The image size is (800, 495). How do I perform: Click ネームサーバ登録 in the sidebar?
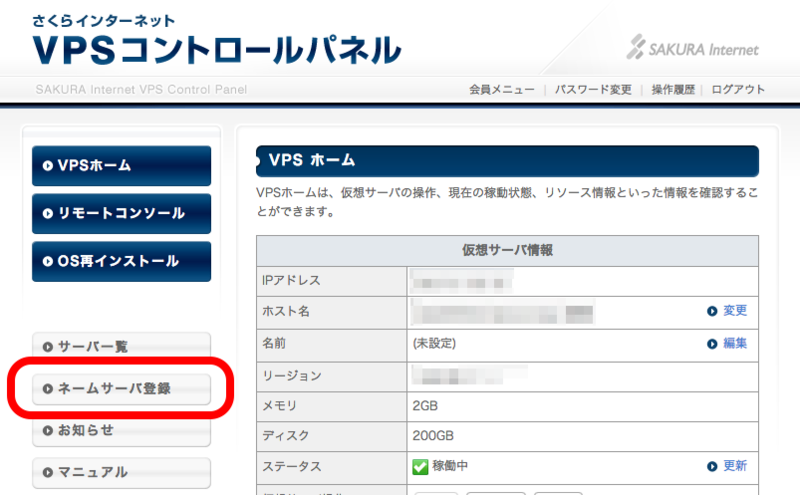(x=121, y=389)
